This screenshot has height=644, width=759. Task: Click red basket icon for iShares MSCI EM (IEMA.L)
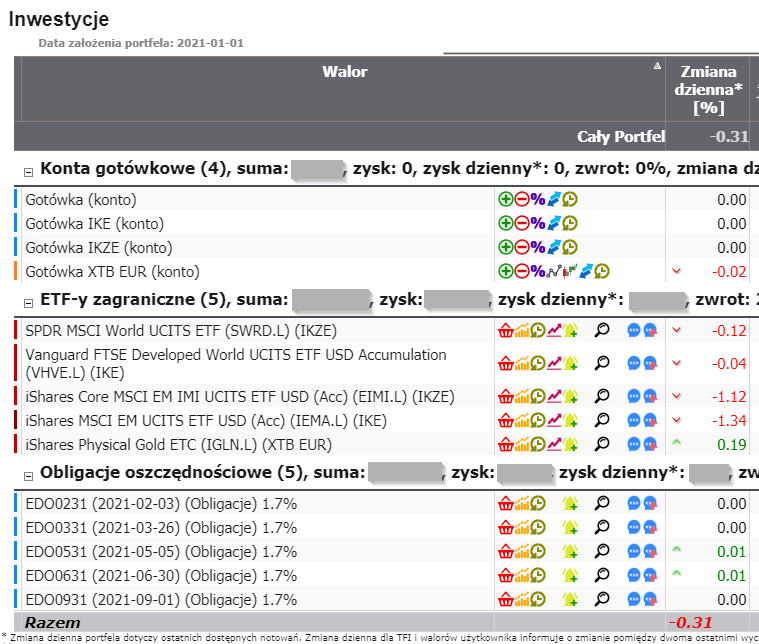[x=505, y=421]
